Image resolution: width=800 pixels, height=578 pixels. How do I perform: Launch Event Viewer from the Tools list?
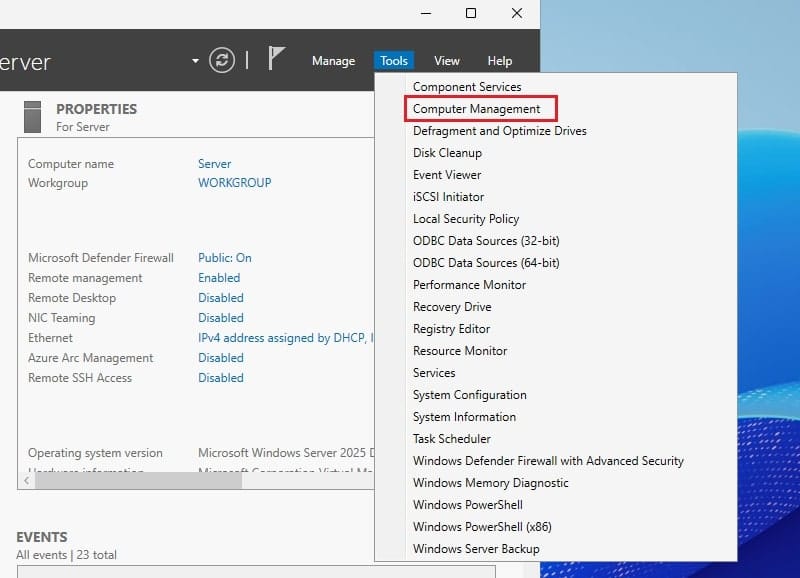[x=447, y=175]
